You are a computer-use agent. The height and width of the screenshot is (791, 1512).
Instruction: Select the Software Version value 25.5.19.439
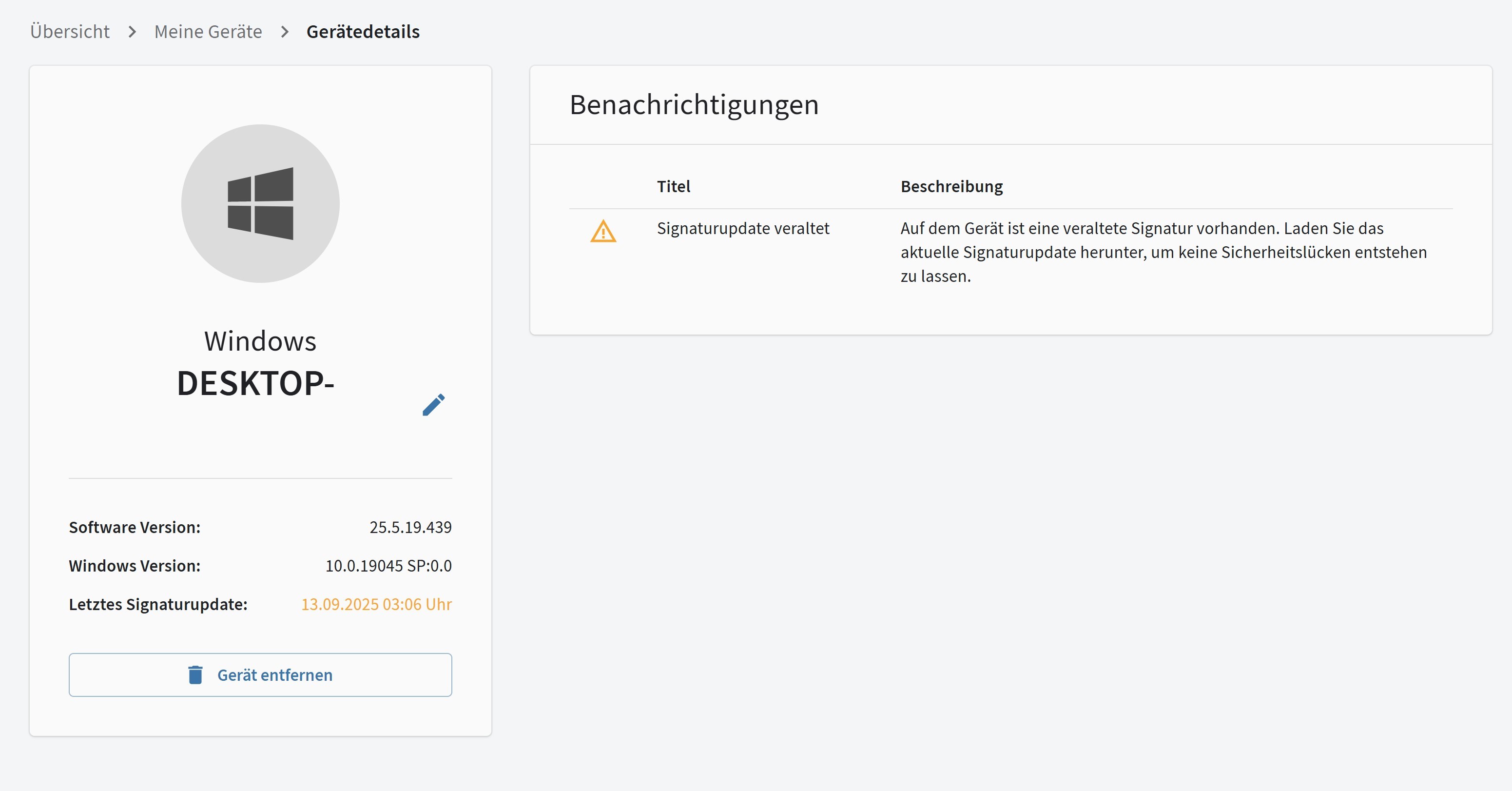point(410,527)
